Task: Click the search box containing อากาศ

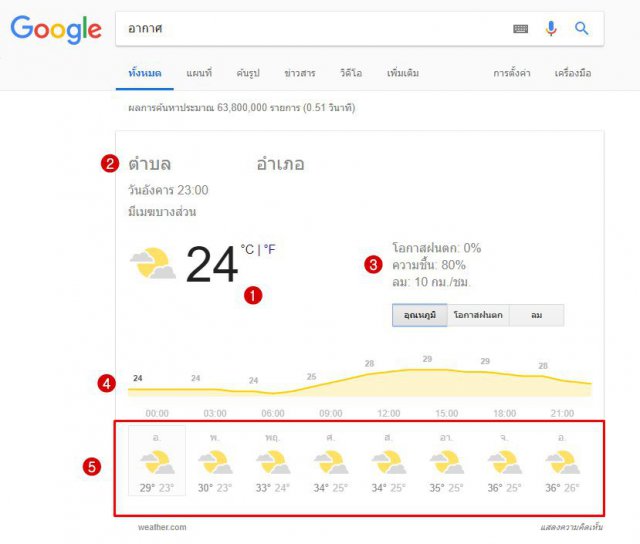Action: [x=310, y=29]
